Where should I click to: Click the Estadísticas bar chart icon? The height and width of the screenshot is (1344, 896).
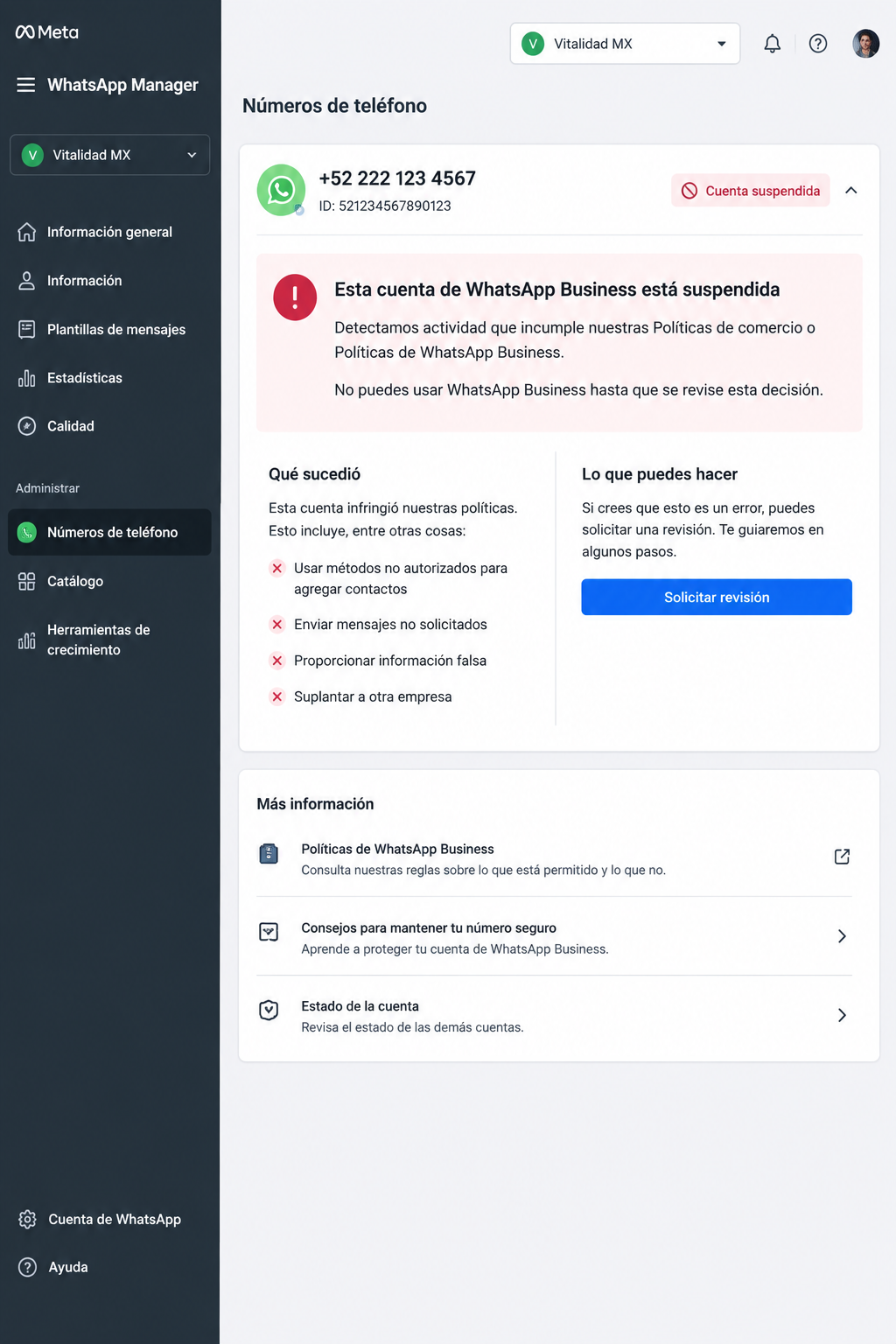click(27, 378)
